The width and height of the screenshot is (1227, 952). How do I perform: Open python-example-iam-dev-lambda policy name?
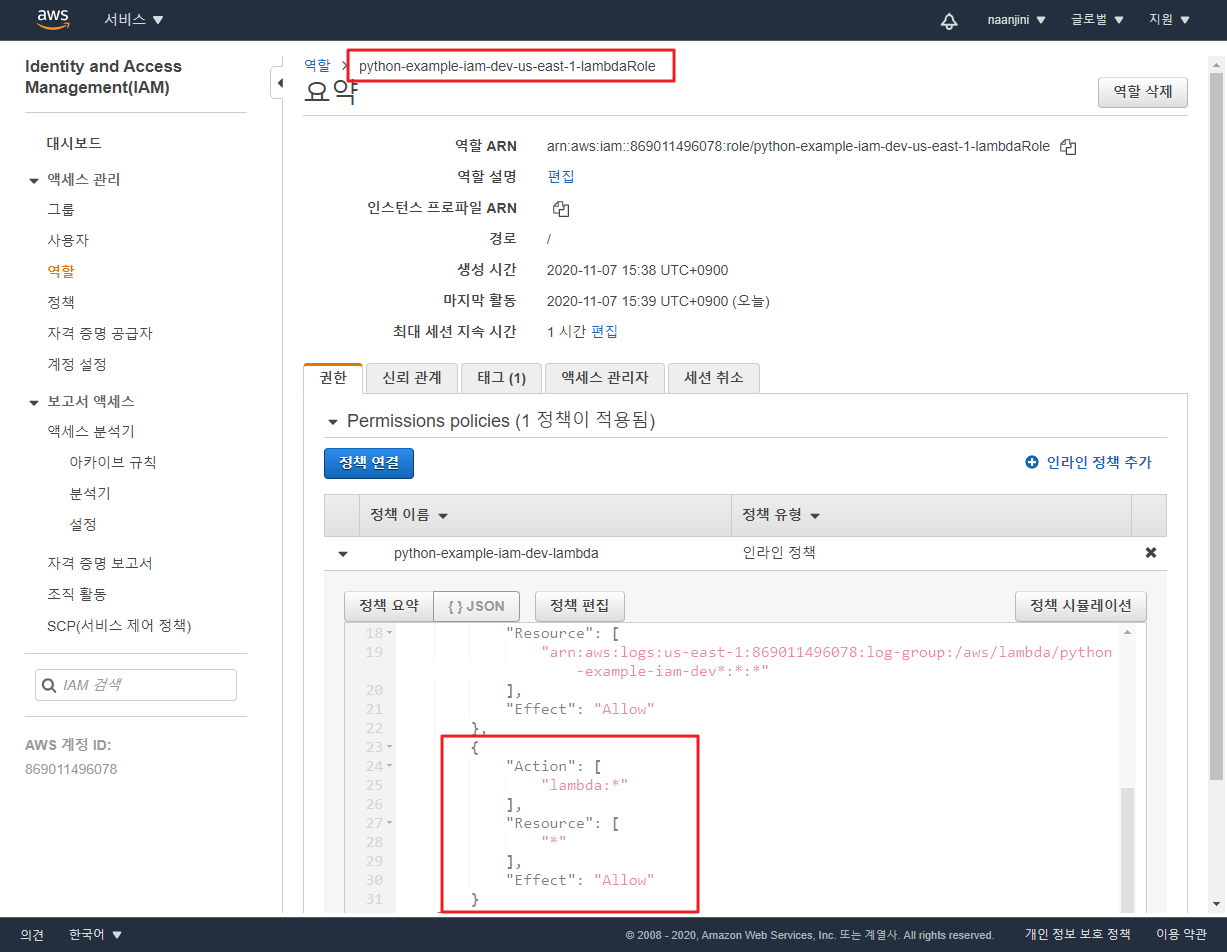496,553
